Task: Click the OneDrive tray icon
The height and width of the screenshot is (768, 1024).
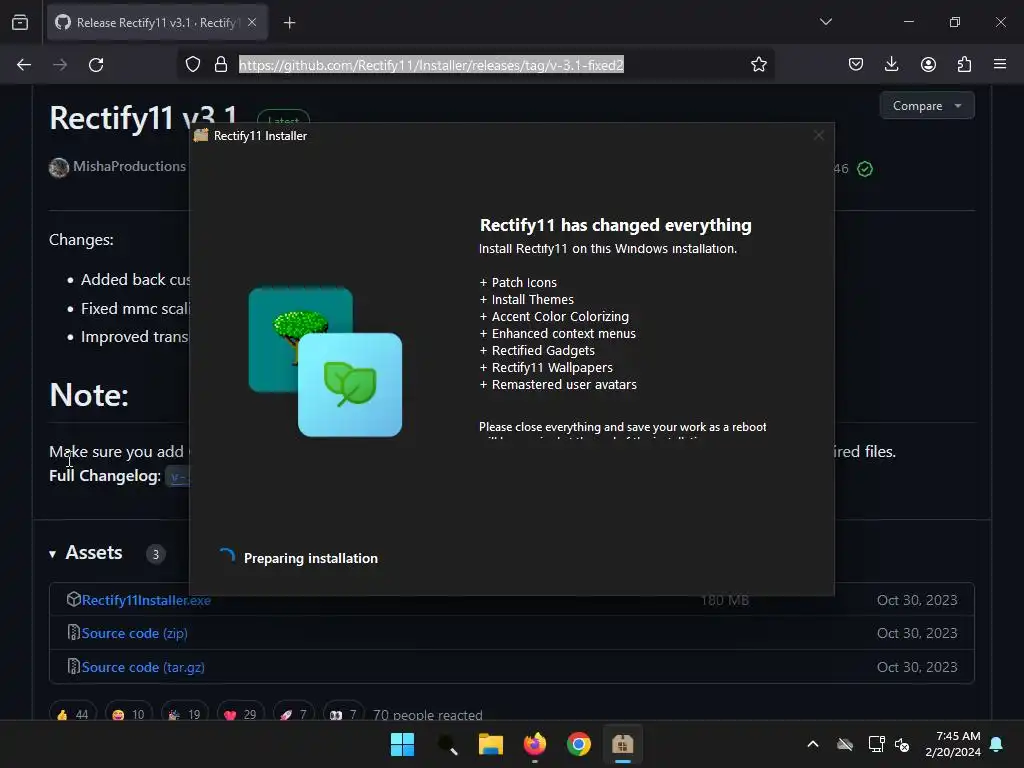Action: coord(845,744)
